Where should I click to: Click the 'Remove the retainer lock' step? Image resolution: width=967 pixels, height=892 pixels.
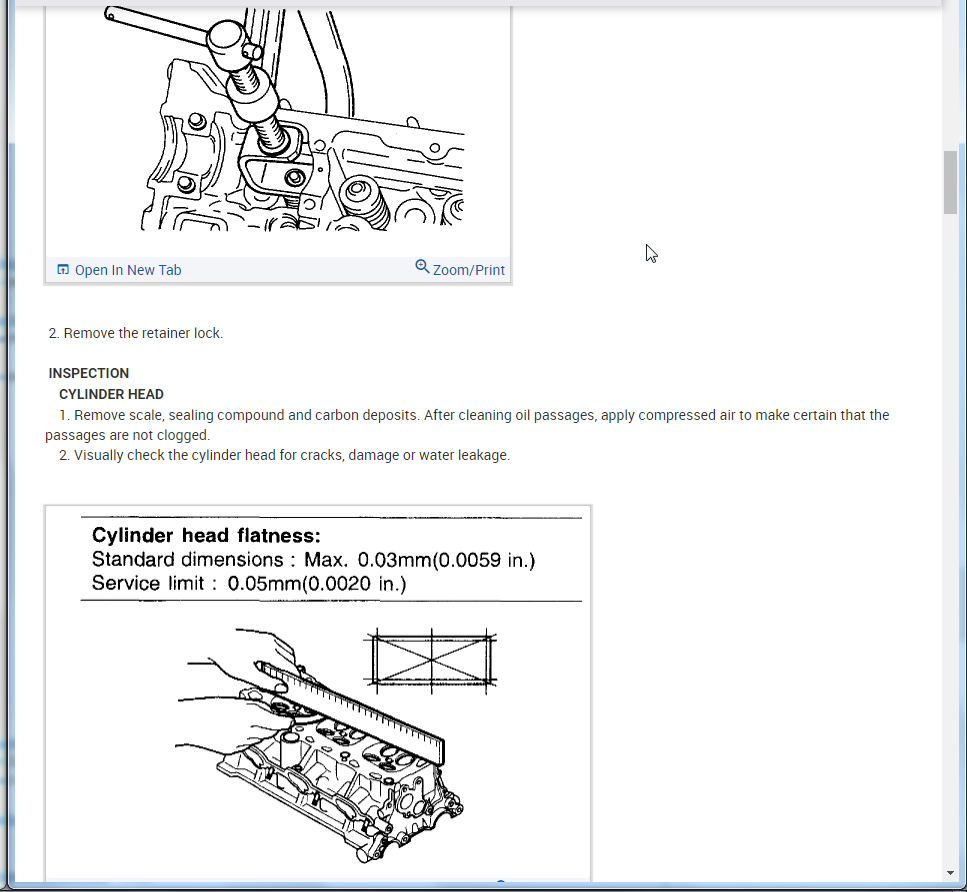click(136, 333)
